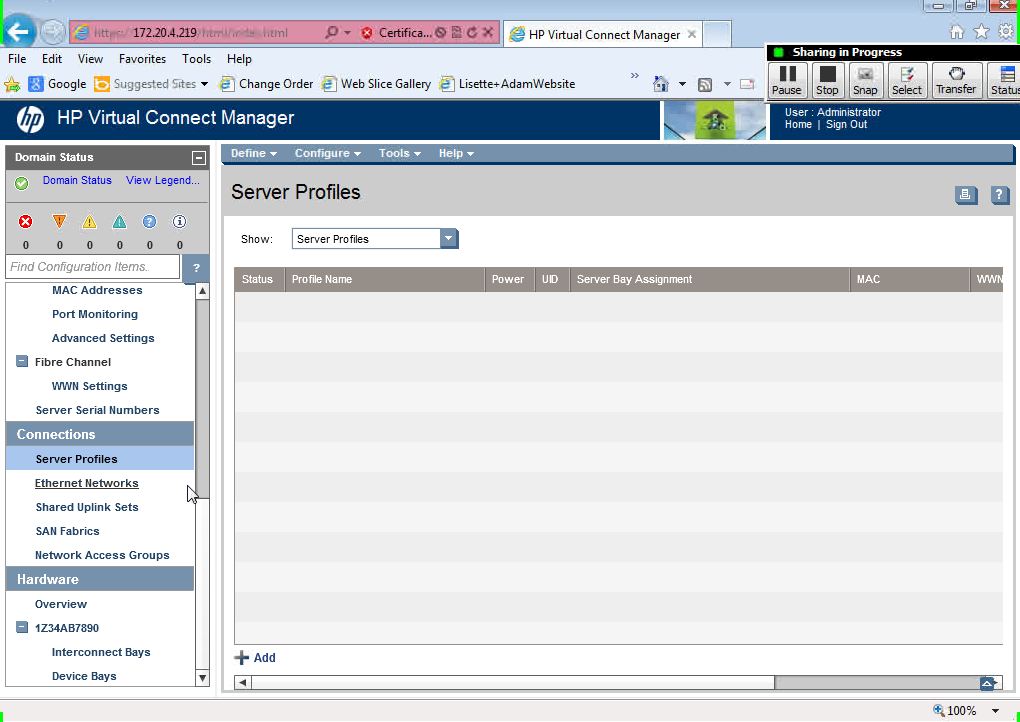Click the Read mail icon in command bar
Image resolution: width=1020 pixels, height=722 pixels.
coord(747,84)
